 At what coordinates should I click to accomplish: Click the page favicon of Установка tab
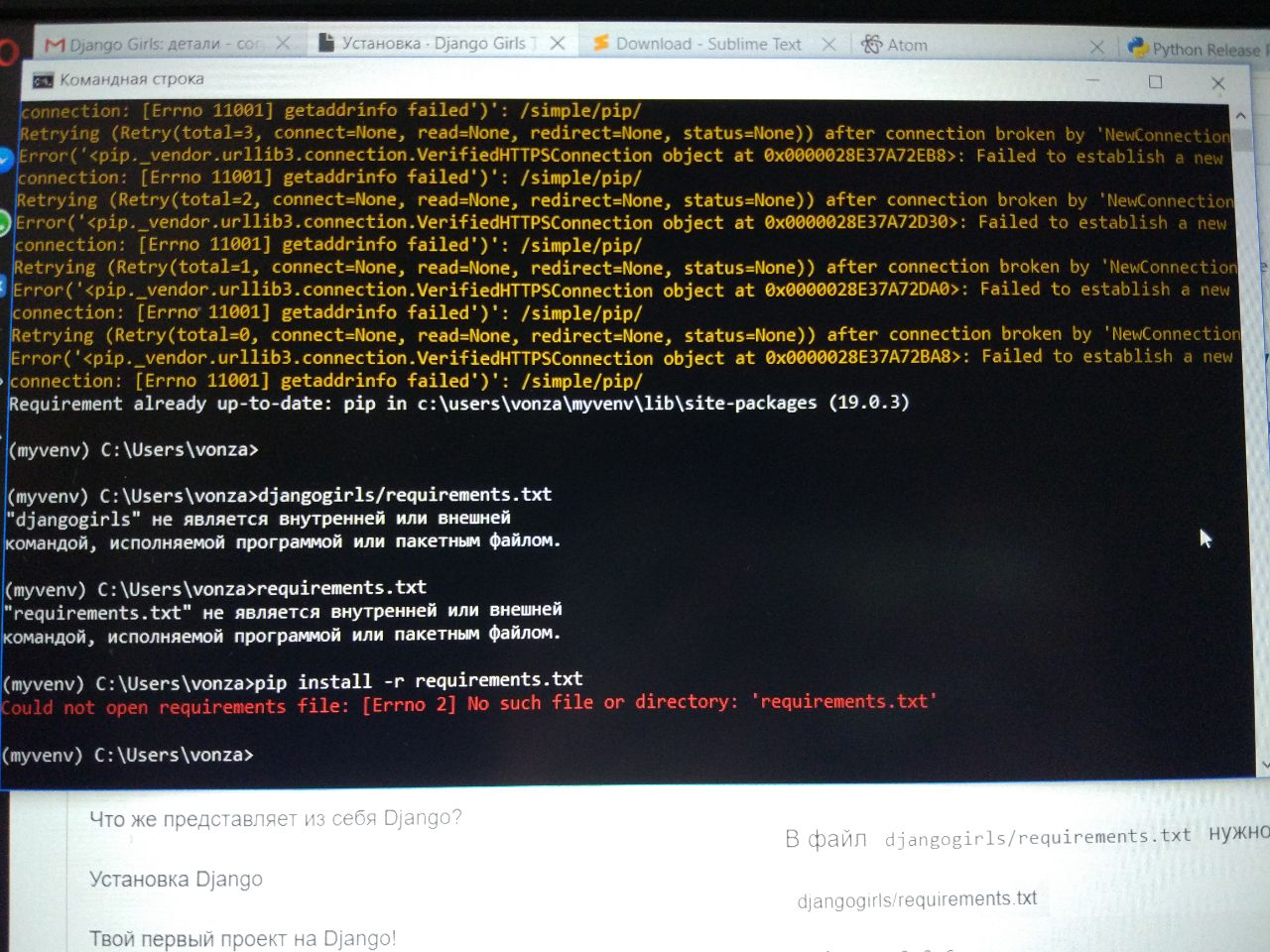click(x=325, y=43)
